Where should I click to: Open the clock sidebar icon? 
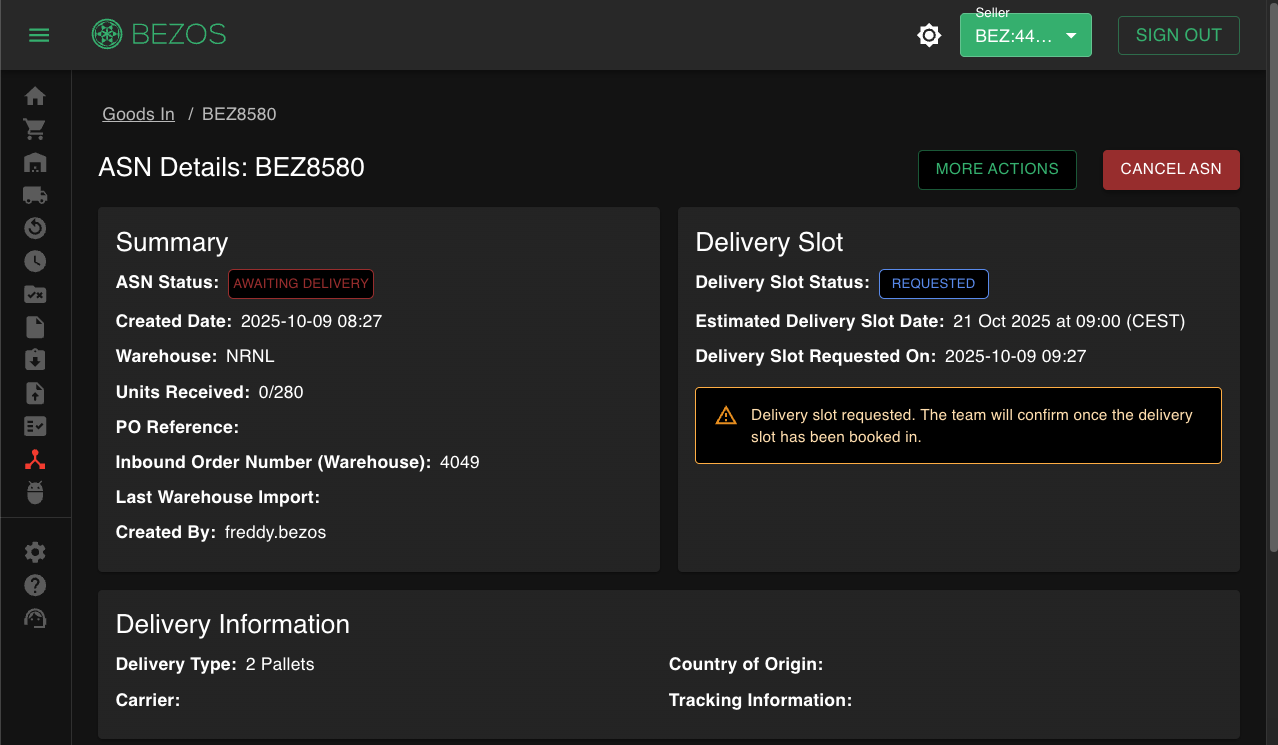tap(35, 261)
